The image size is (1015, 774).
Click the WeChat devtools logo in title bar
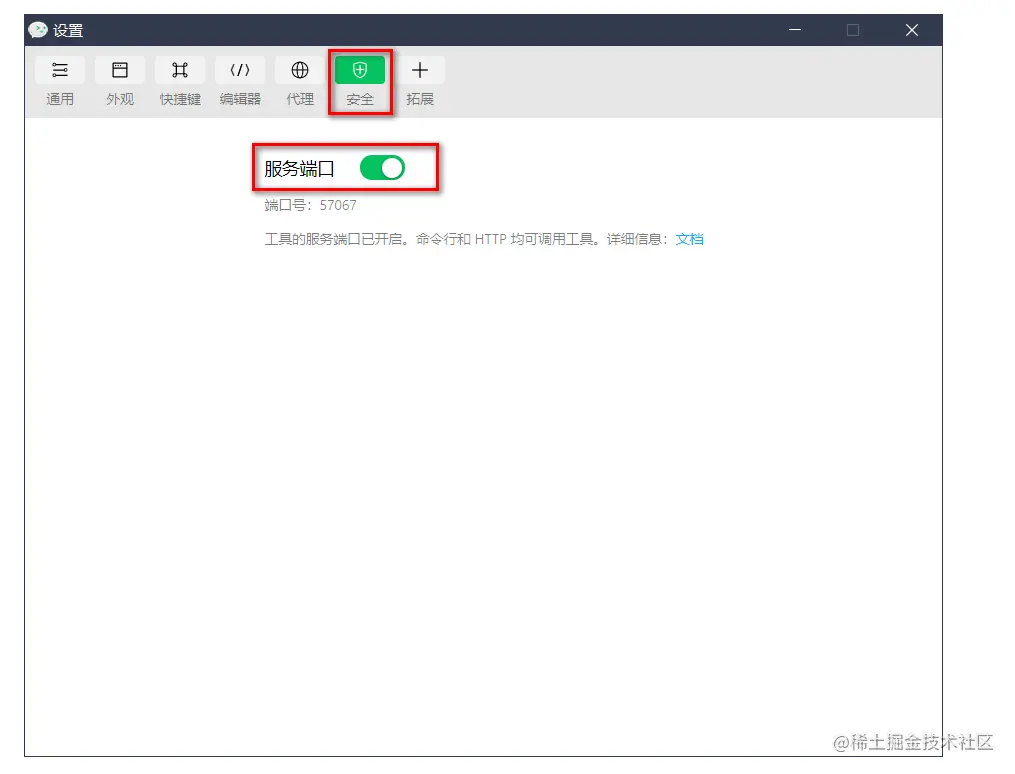[x=38, y=30]
